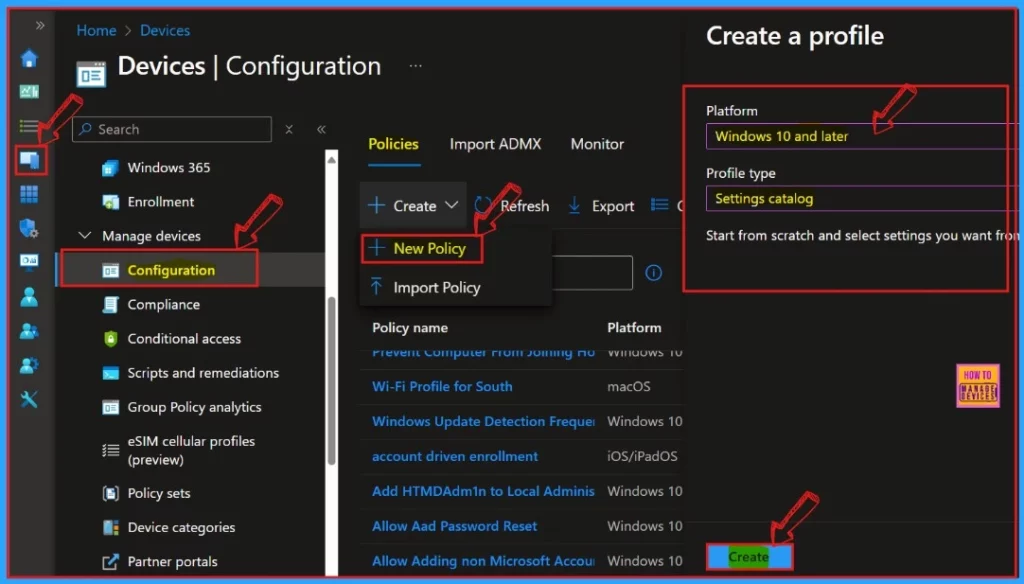The image size is (1024, 584).
Task: Click the Columns list icon in toolbar
Action: (660, 205)
